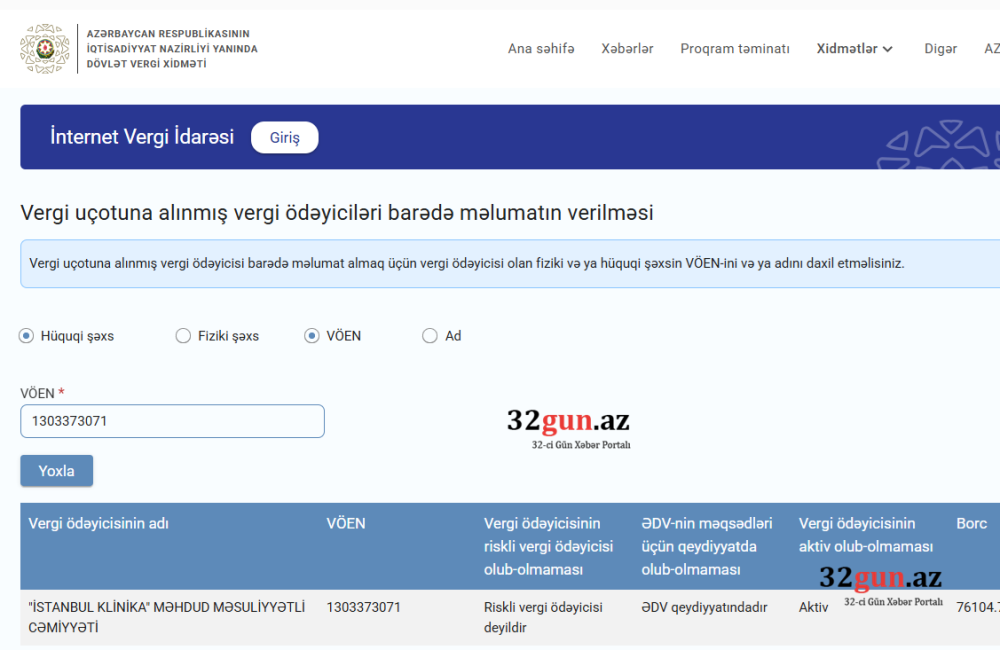Go to the Ana səhifə menu item

click(x=541, y=48)
